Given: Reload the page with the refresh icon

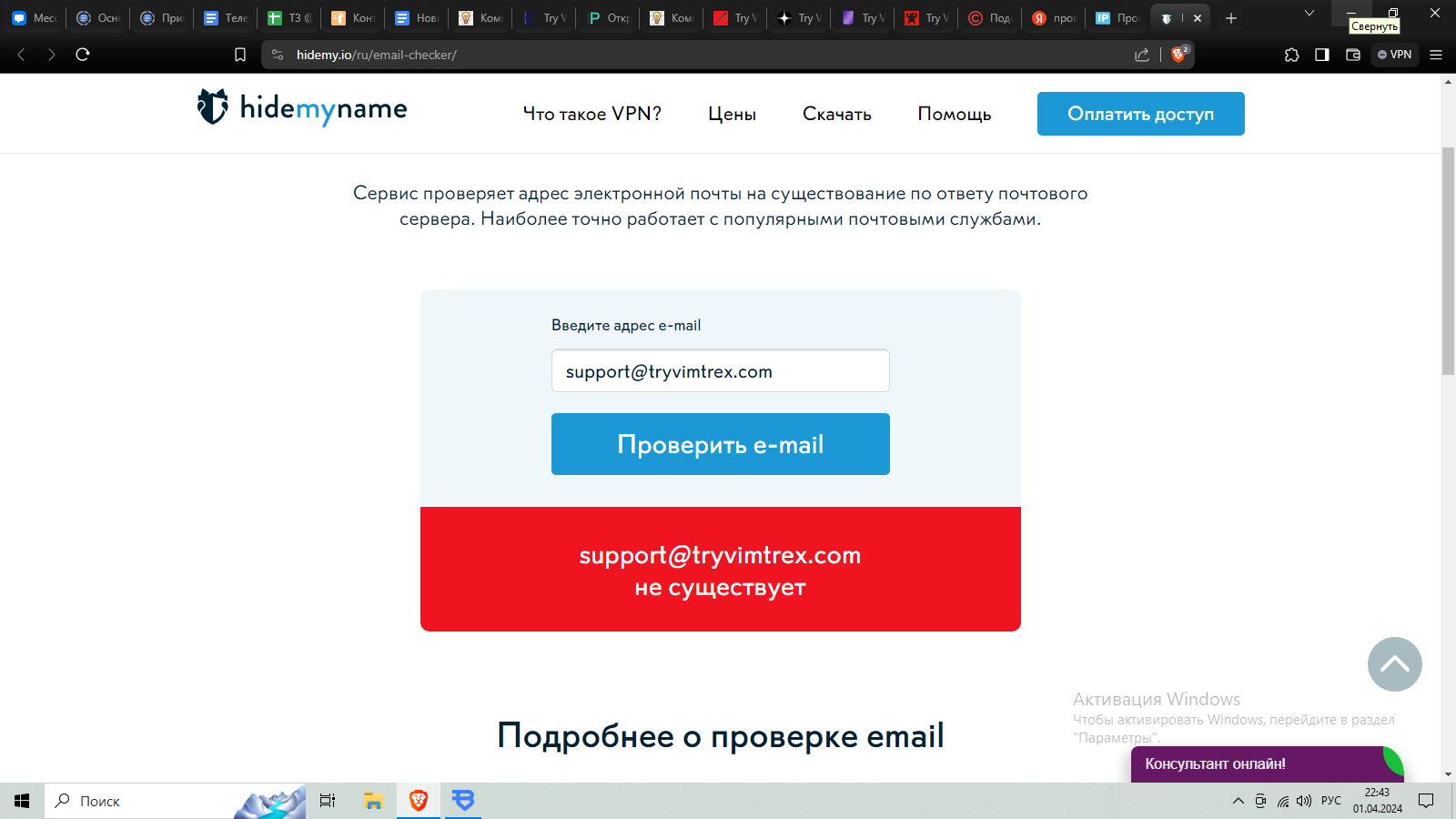Looking at the screenshot, I should click(x=83, y=55).
